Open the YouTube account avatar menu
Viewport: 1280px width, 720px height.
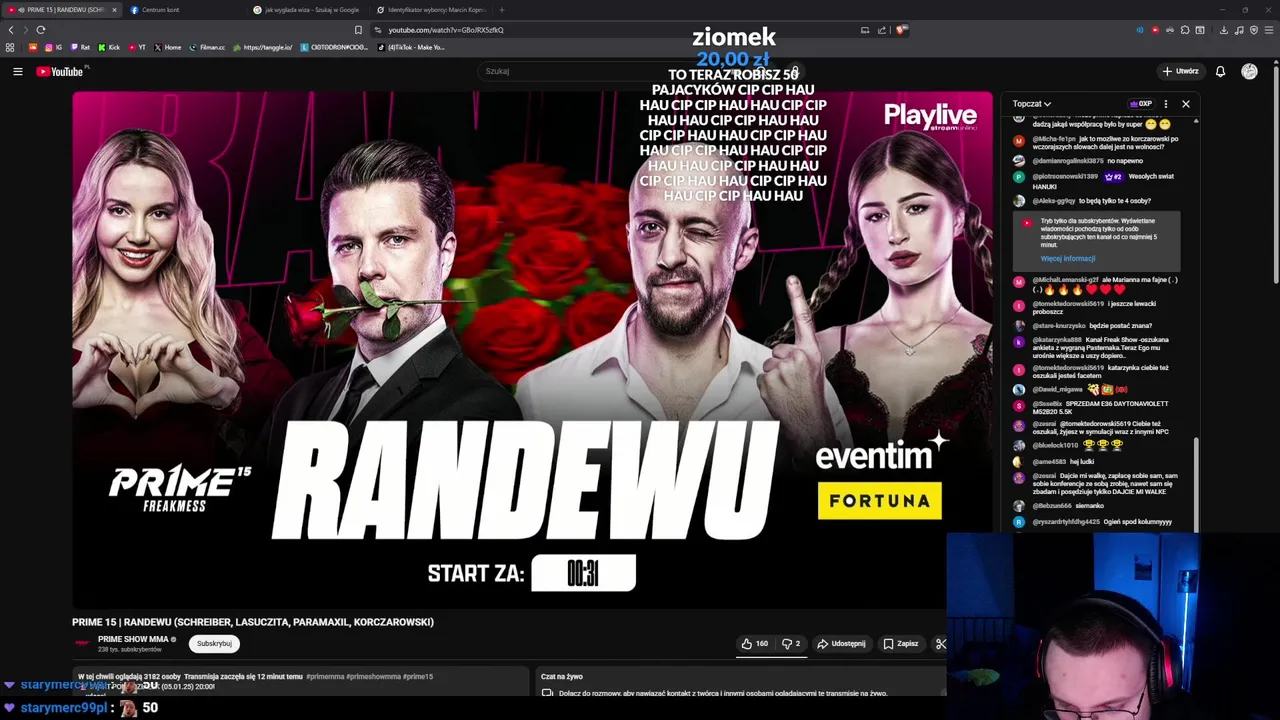tap(1249, 71)
